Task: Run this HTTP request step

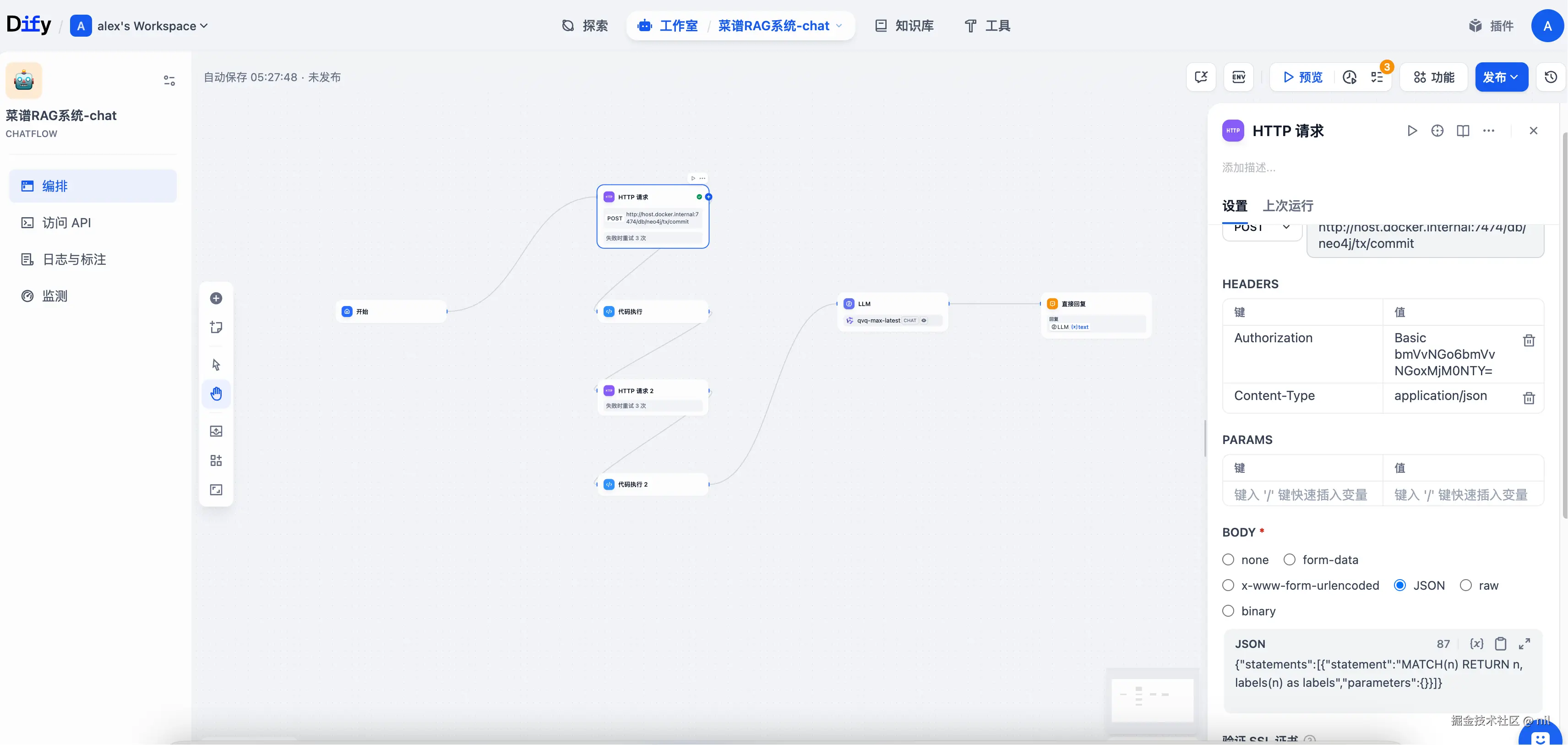Action: pos(1411,131)
